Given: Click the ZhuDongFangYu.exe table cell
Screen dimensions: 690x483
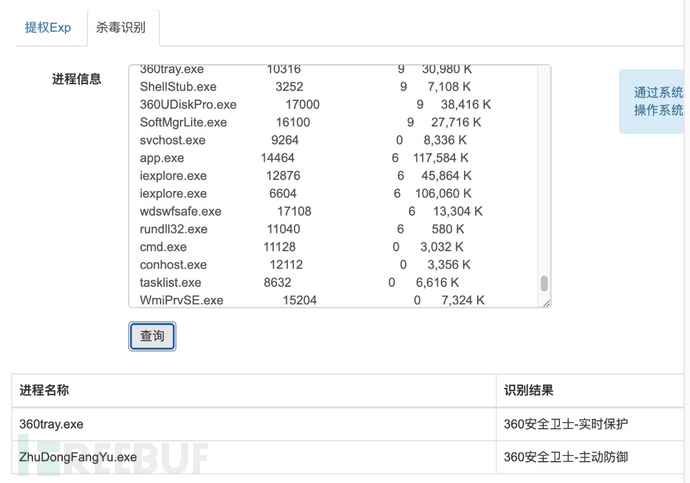Looking at the screenshot, I should 254,457.
